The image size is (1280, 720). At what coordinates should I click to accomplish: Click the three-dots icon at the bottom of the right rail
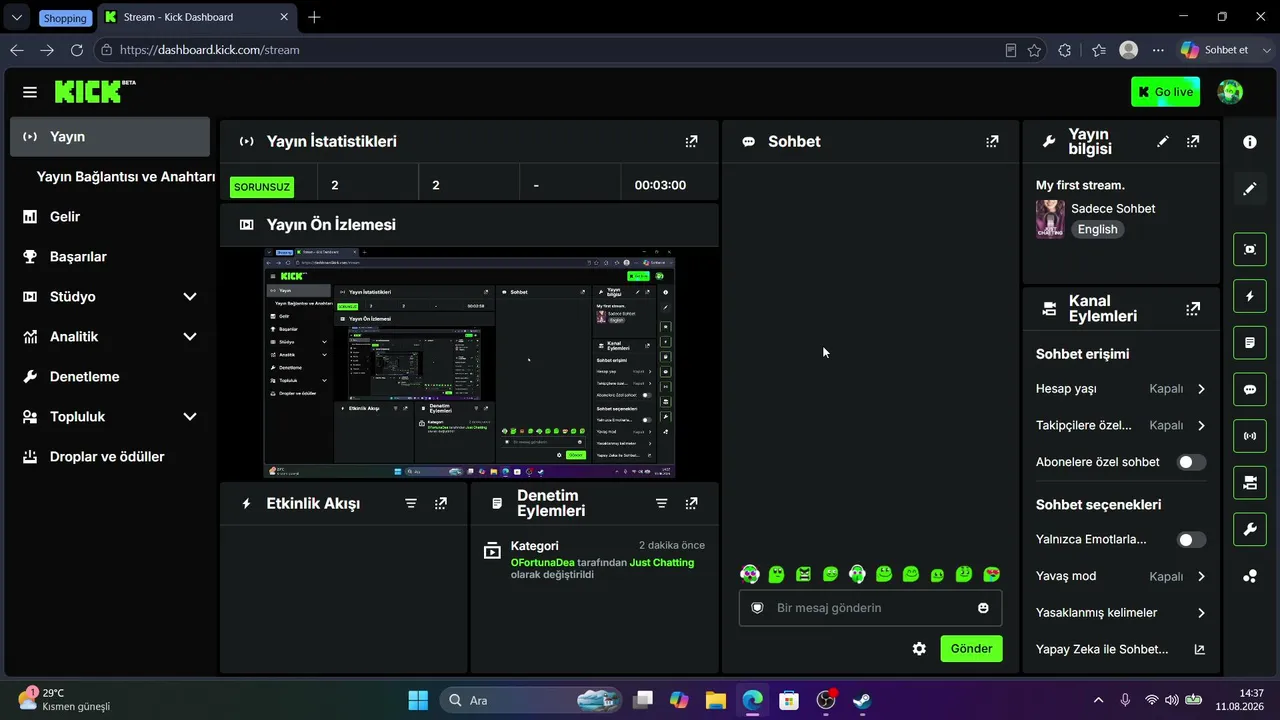click(1250, 576)
